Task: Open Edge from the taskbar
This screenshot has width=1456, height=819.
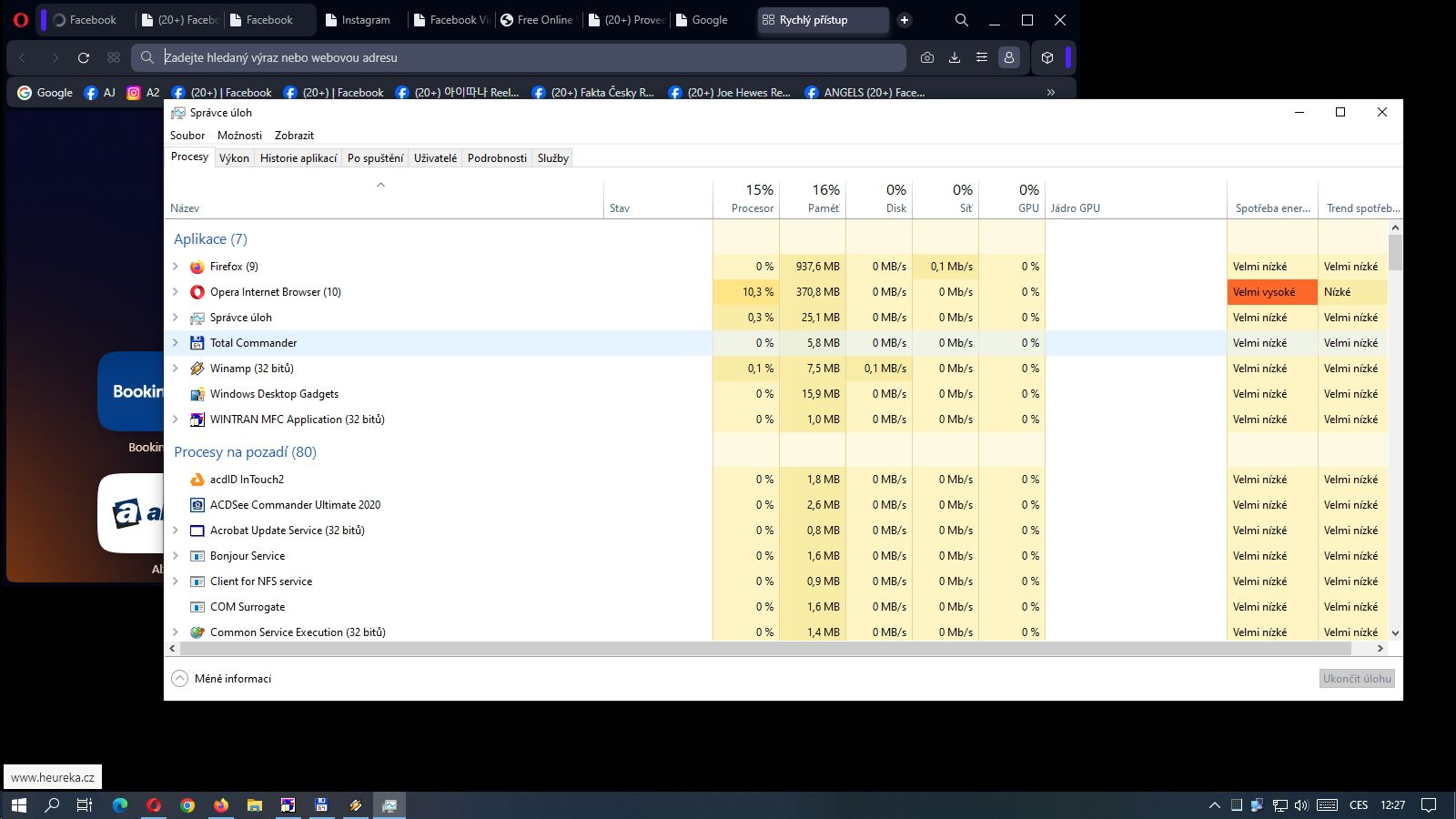Action: pyautogui.click(x=120, y=805)
